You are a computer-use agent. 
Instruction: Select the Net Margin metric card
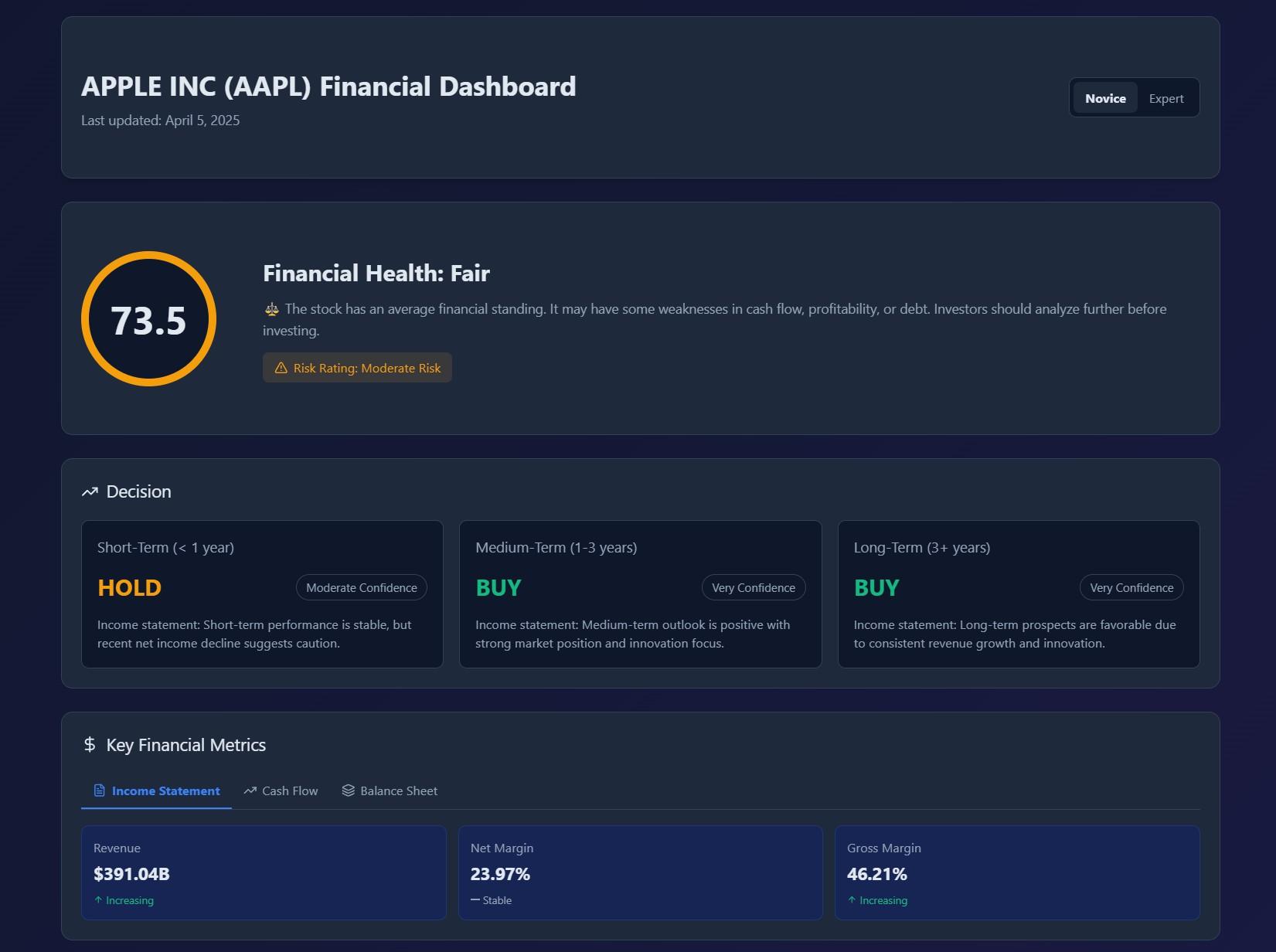(640, 872)
